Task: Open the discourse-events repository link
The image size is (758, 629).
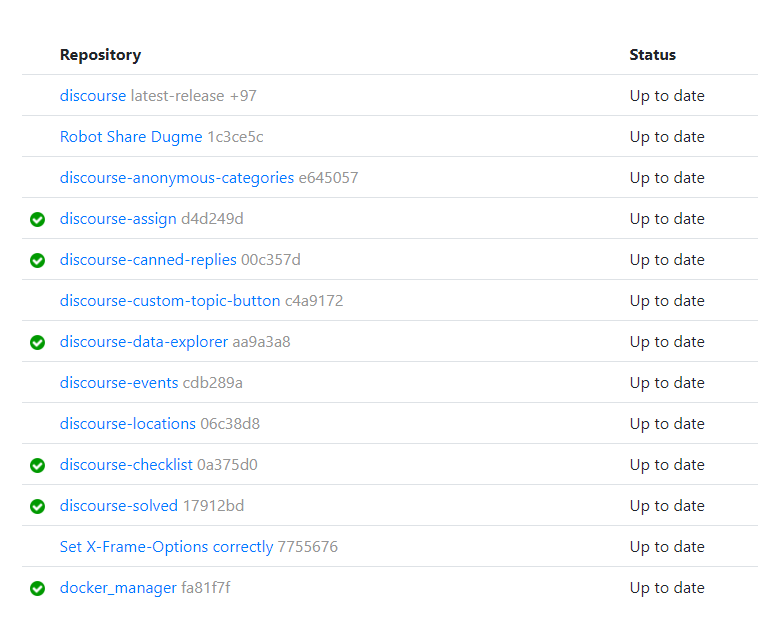Action: point(119,383)
